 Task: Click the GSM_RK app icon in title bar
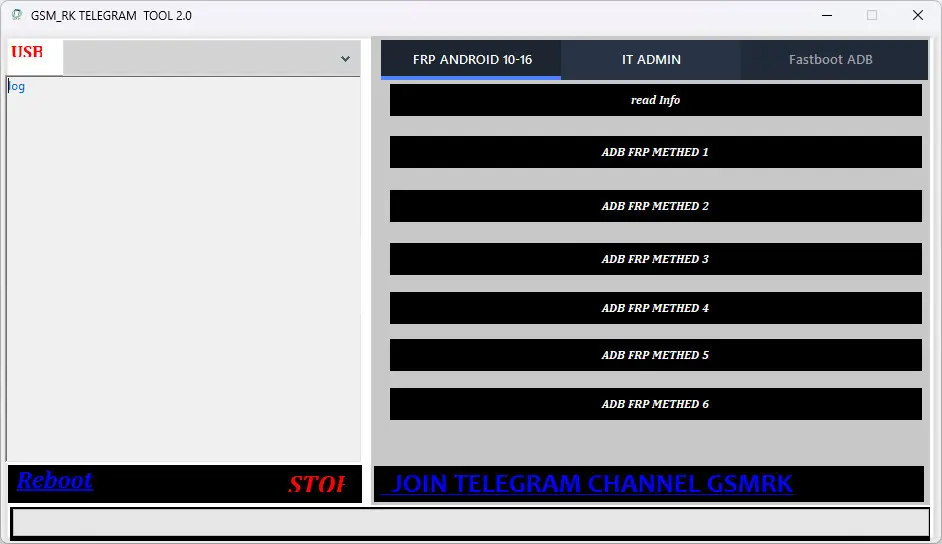coord(16,15)
